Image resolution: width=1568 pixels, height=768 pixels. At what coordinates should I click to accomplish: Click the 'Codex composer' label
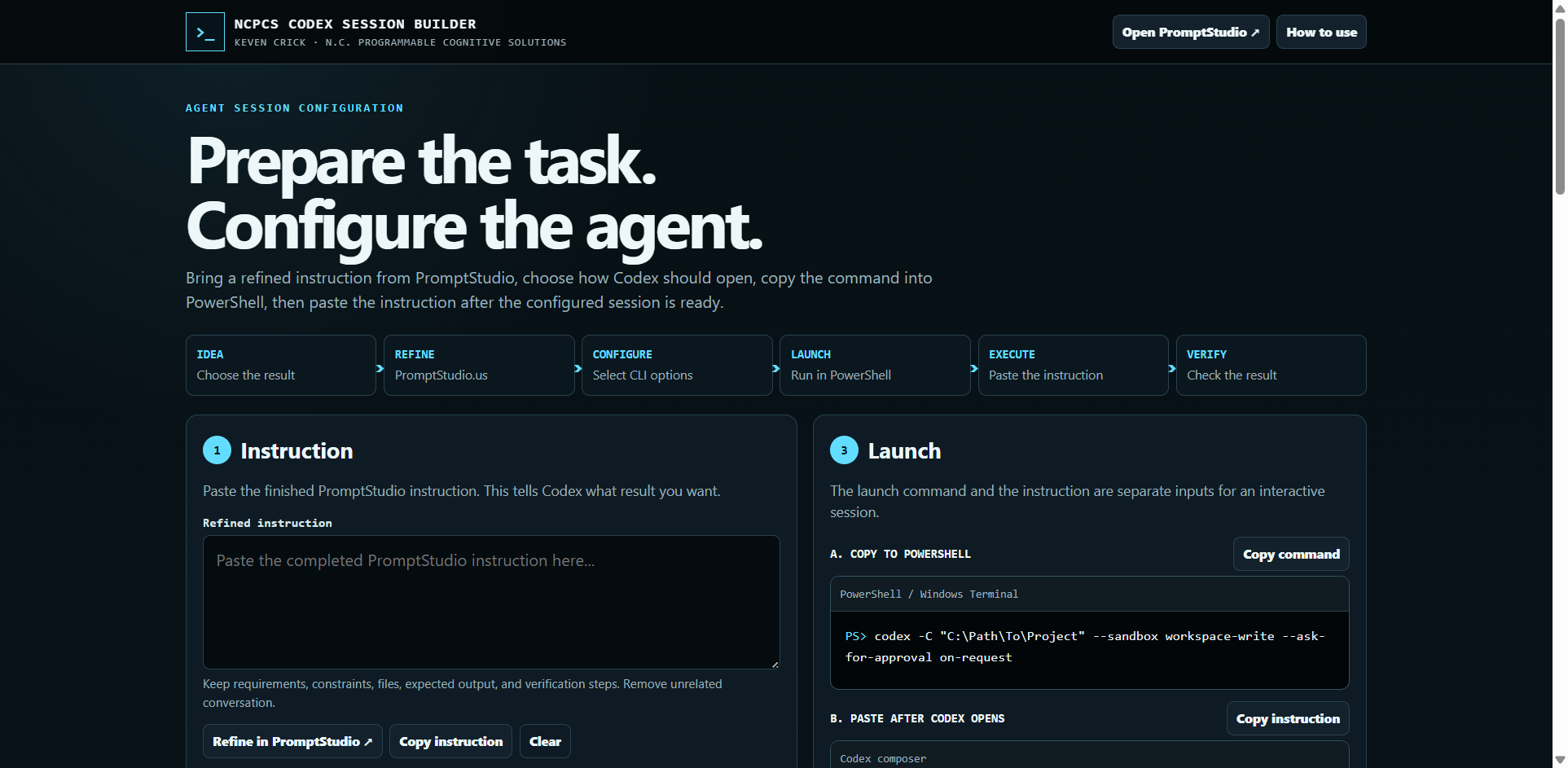pyautogui.click(x=883, y=759)
